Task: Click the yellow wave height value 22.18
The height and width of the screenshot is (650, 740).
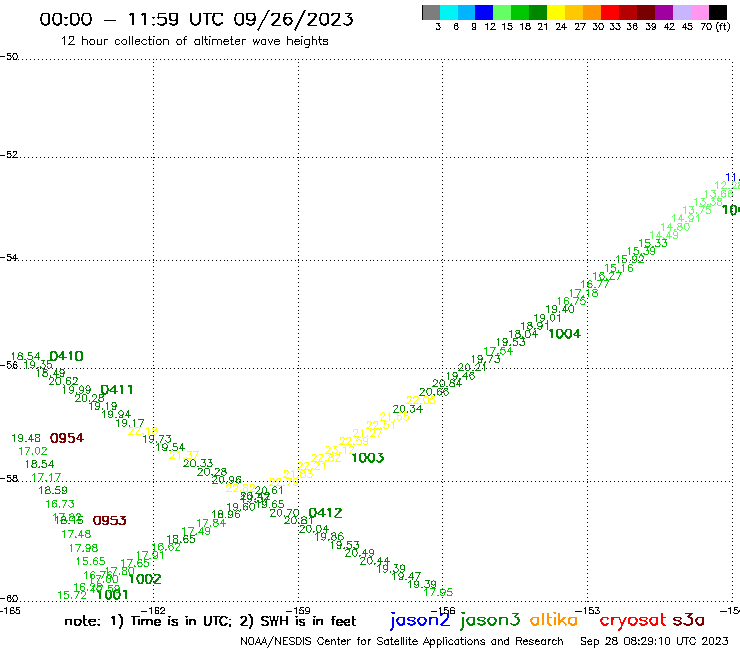Action: pos(143,431)
